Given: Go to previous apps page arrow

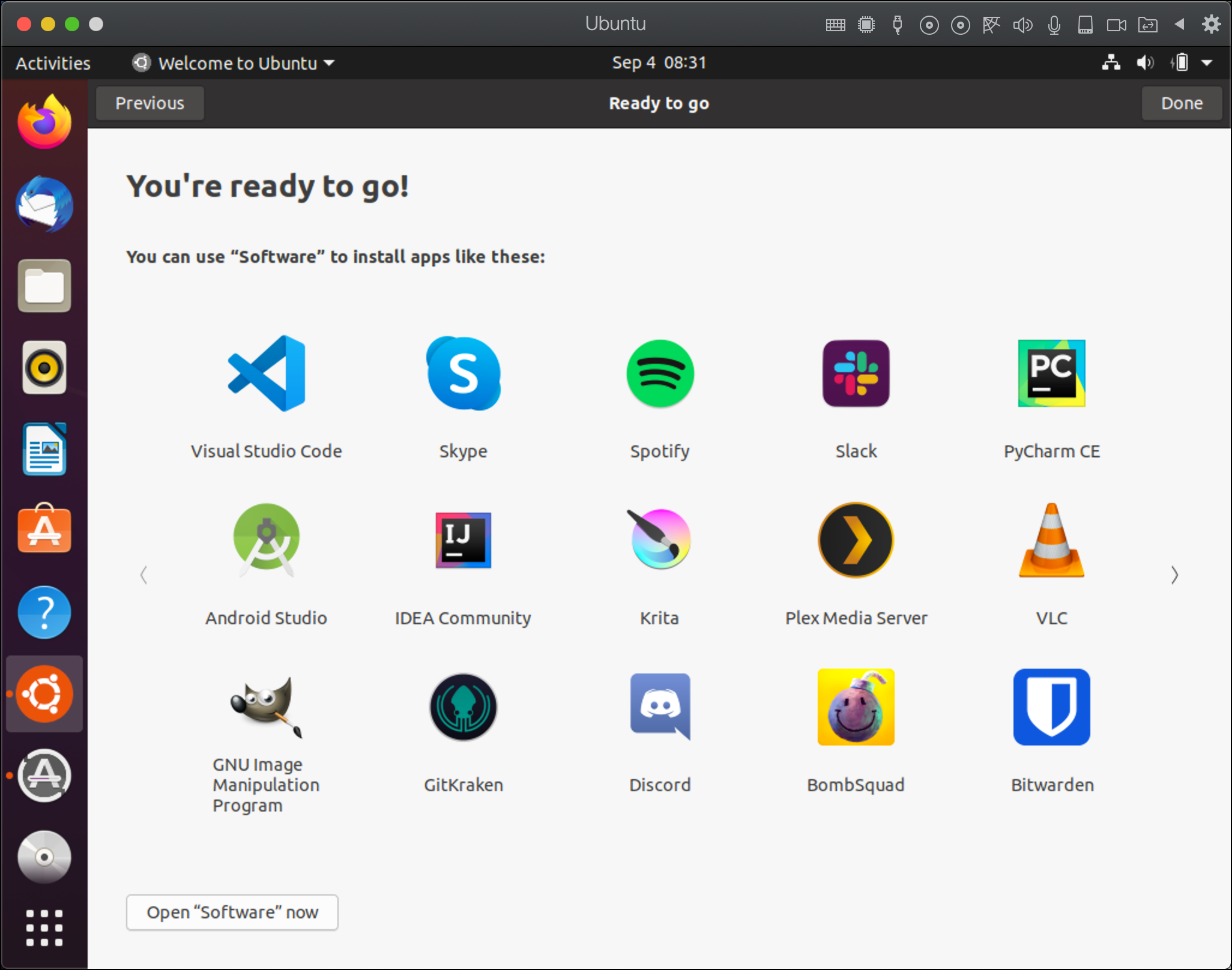Looking at the screenshot, I should click(x=143, y=575).
